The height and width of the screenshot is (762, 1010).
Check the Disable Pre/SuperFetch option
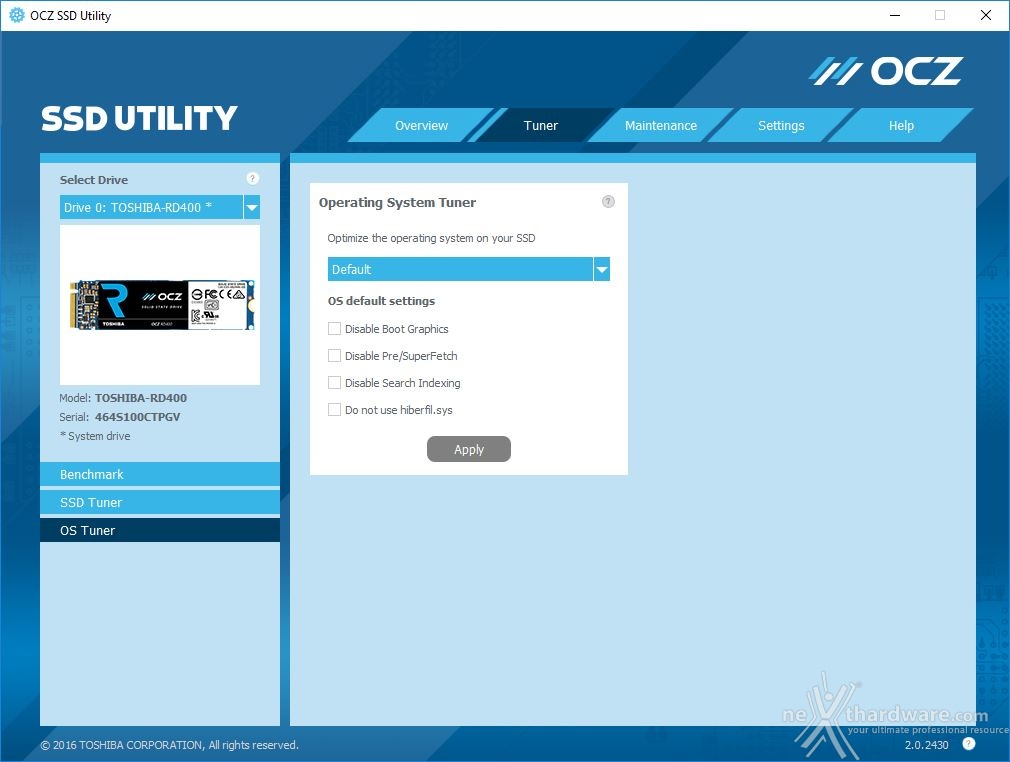[x=334, y=356]
